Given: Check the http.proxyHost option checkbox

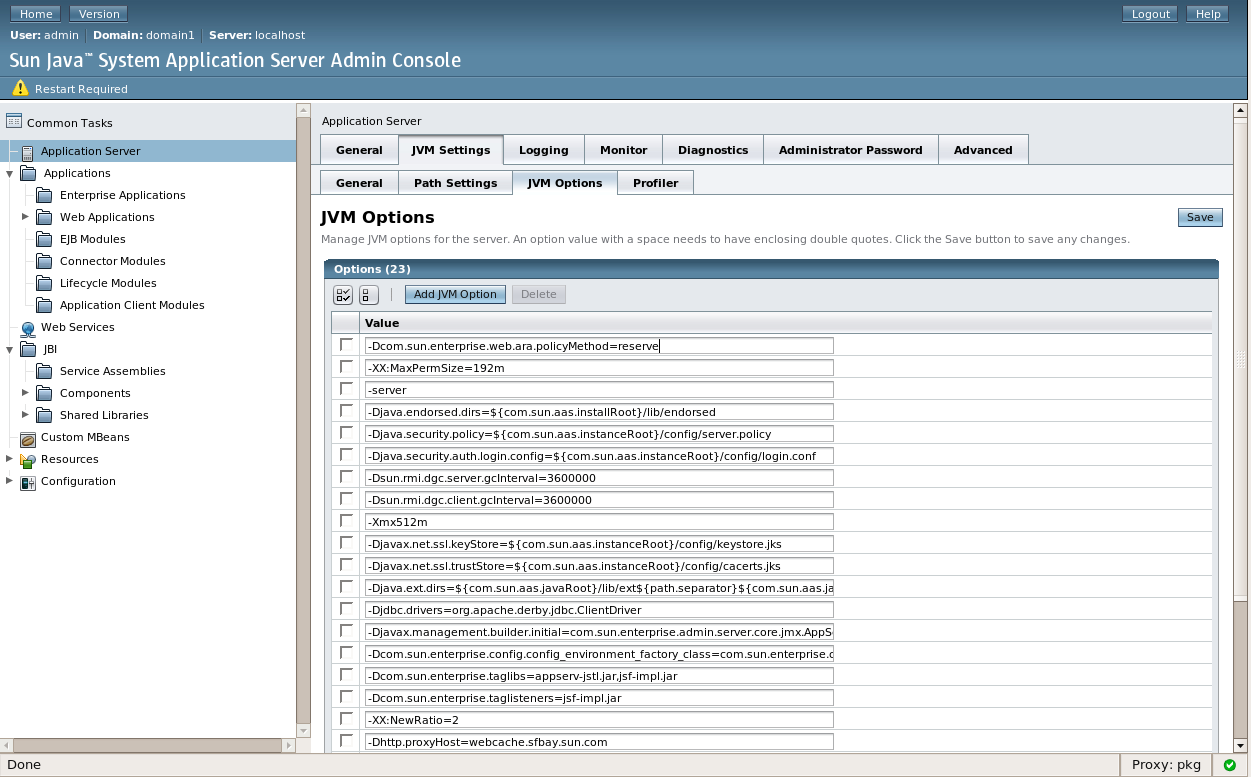Looking at the screenshot, I should 346,740.
